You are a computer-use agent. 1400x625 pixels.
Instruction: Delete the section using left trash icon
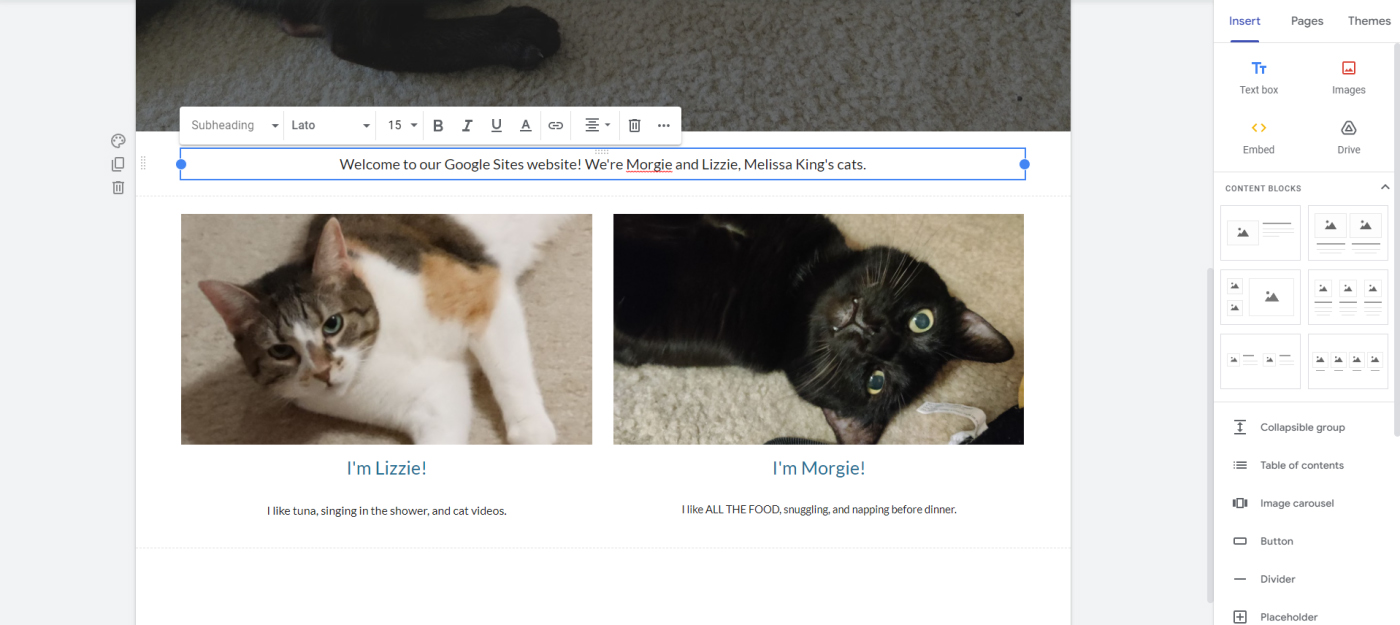(x=118, y=187)
